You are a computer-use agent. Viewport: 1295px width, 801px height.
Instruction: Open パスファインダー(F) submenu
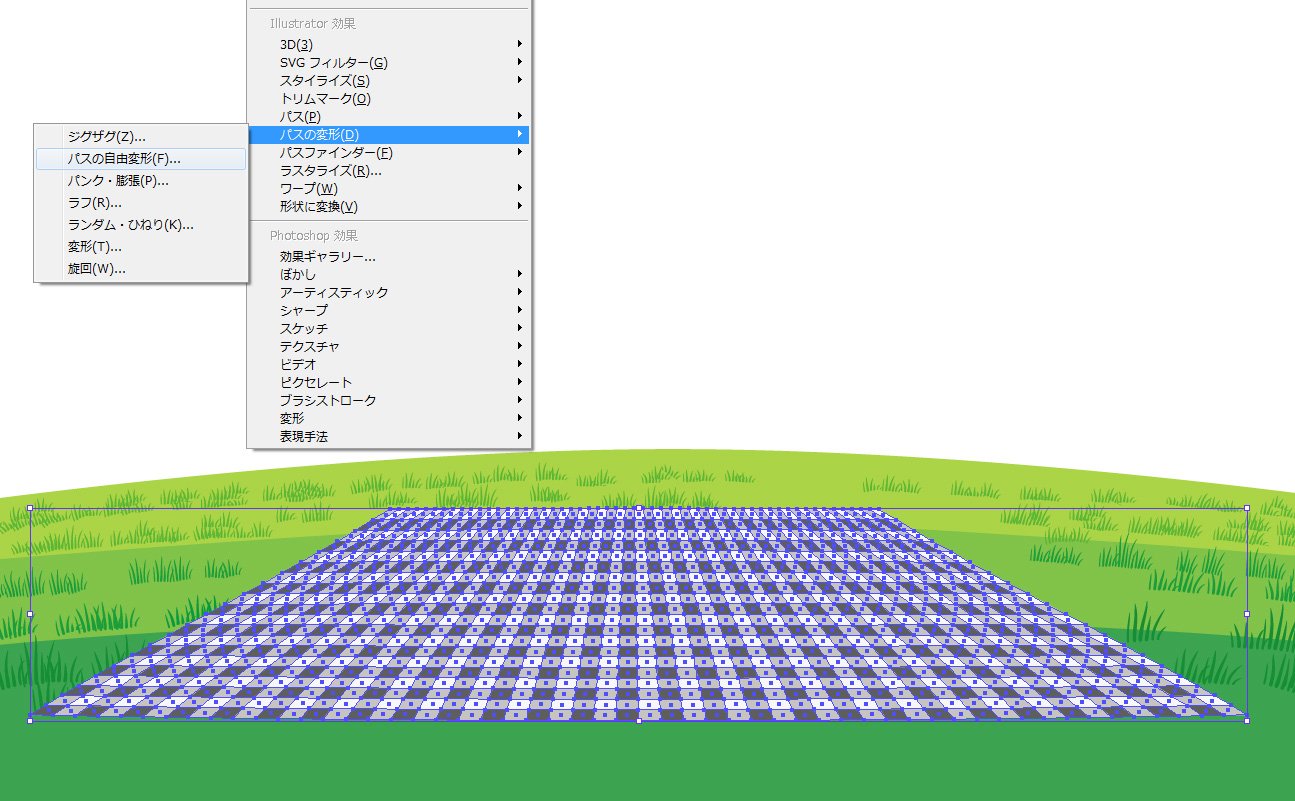[389, 152]
